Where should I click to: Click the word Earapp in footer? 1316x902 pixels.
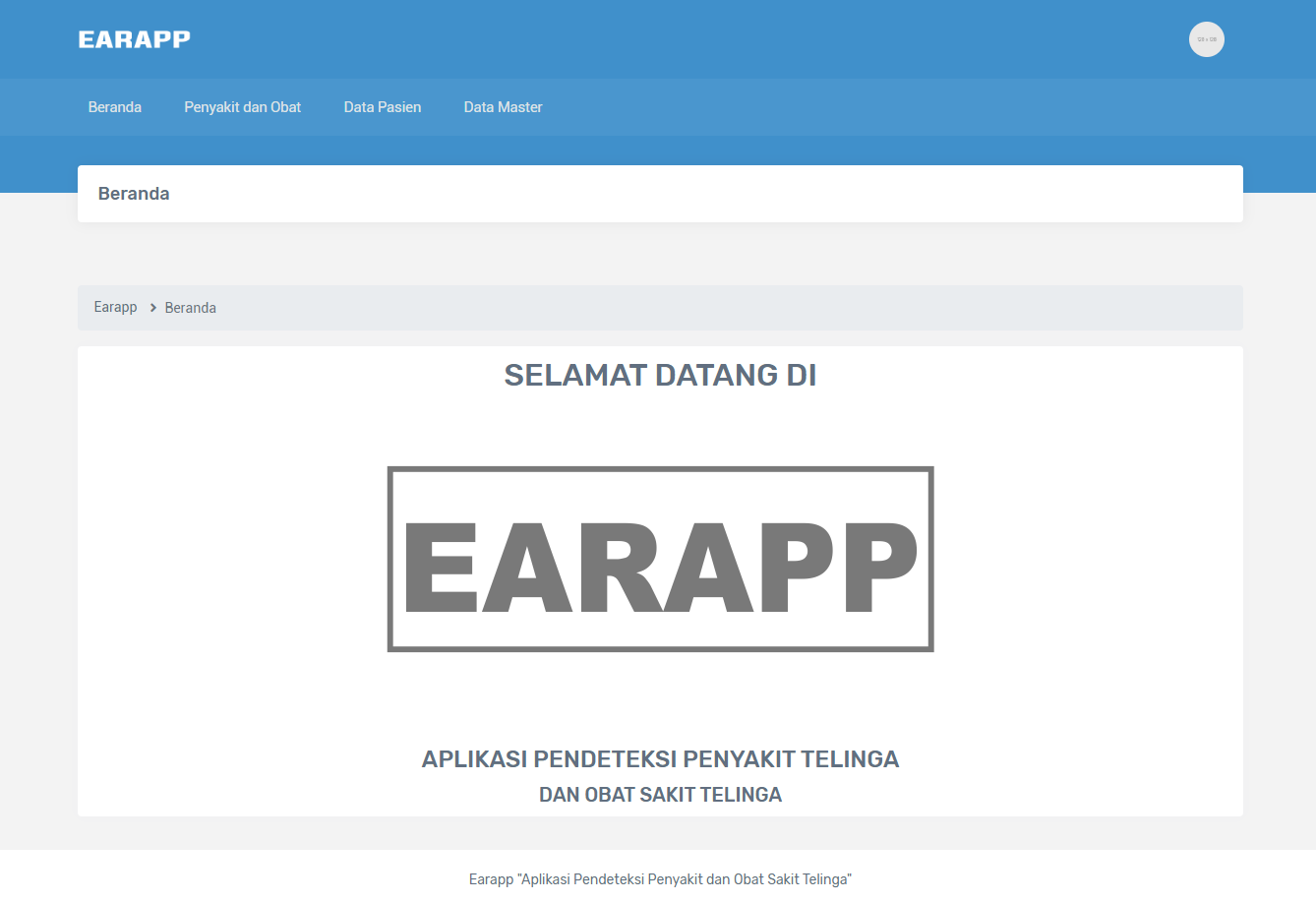click(491, 879)
